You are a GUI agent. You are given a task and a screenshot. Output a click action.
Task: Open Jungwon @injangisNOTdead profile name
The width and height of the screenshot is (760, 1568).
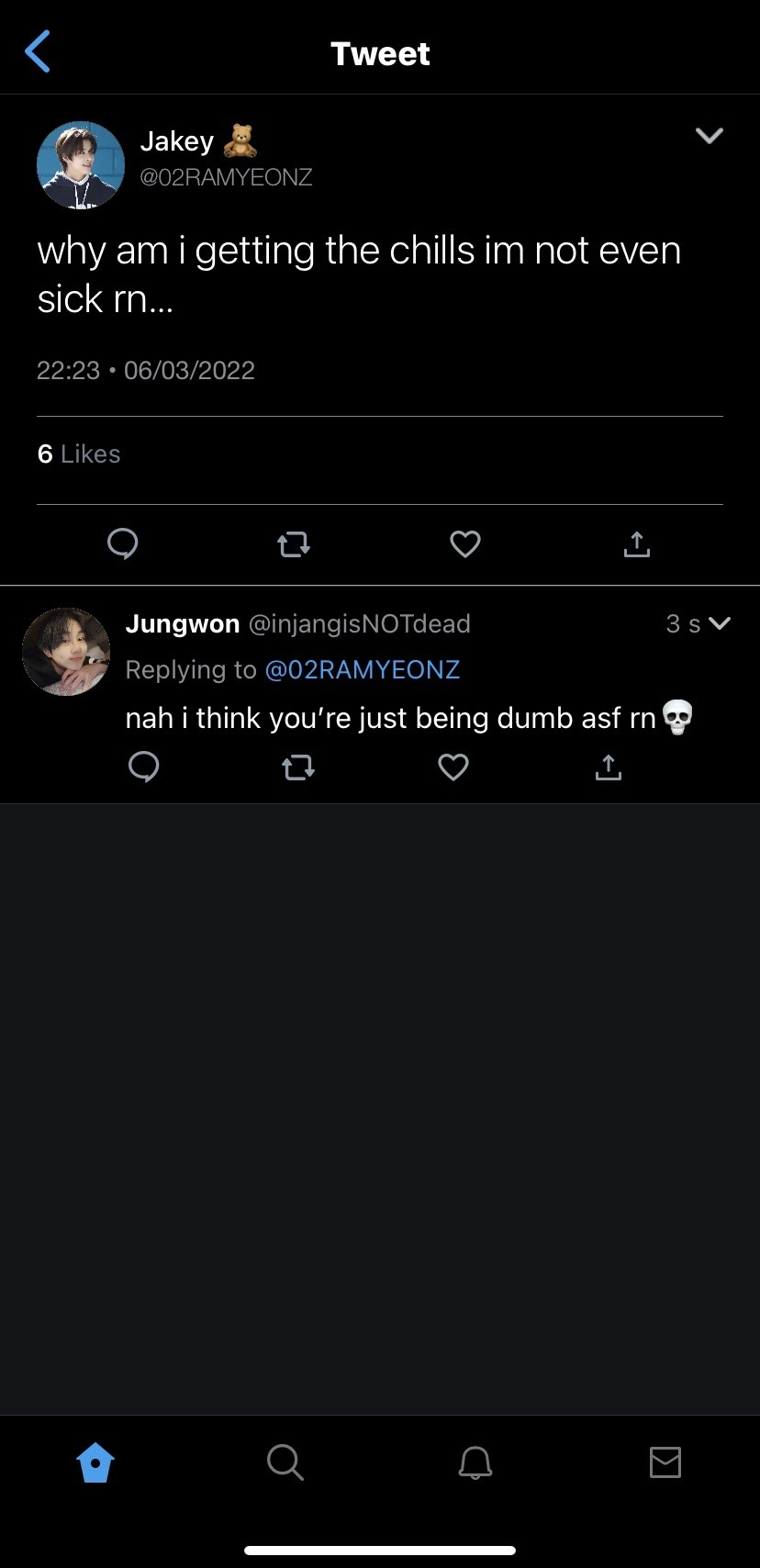[297, 623]
